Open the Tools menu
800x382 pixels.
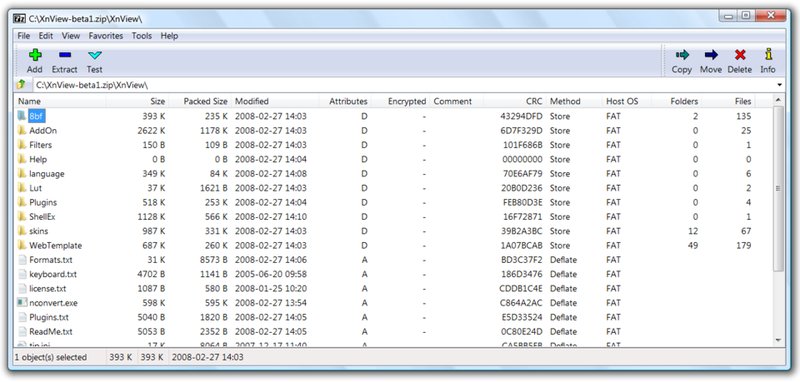point(142,36)
